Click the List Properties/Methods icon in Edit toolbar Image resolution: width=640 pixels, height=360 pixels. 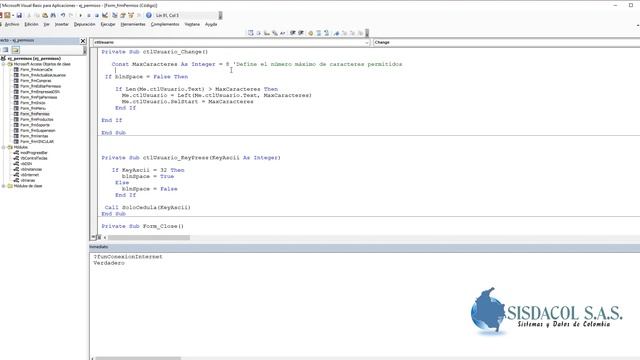[x=250, y=33]
